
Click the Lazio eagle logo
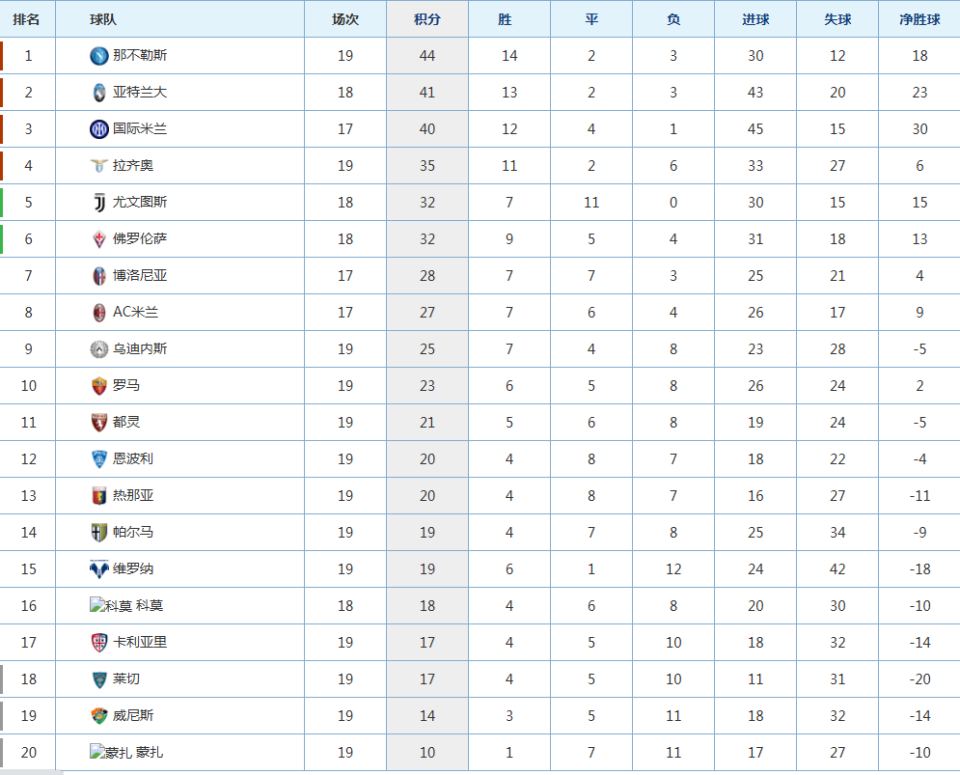99,166
